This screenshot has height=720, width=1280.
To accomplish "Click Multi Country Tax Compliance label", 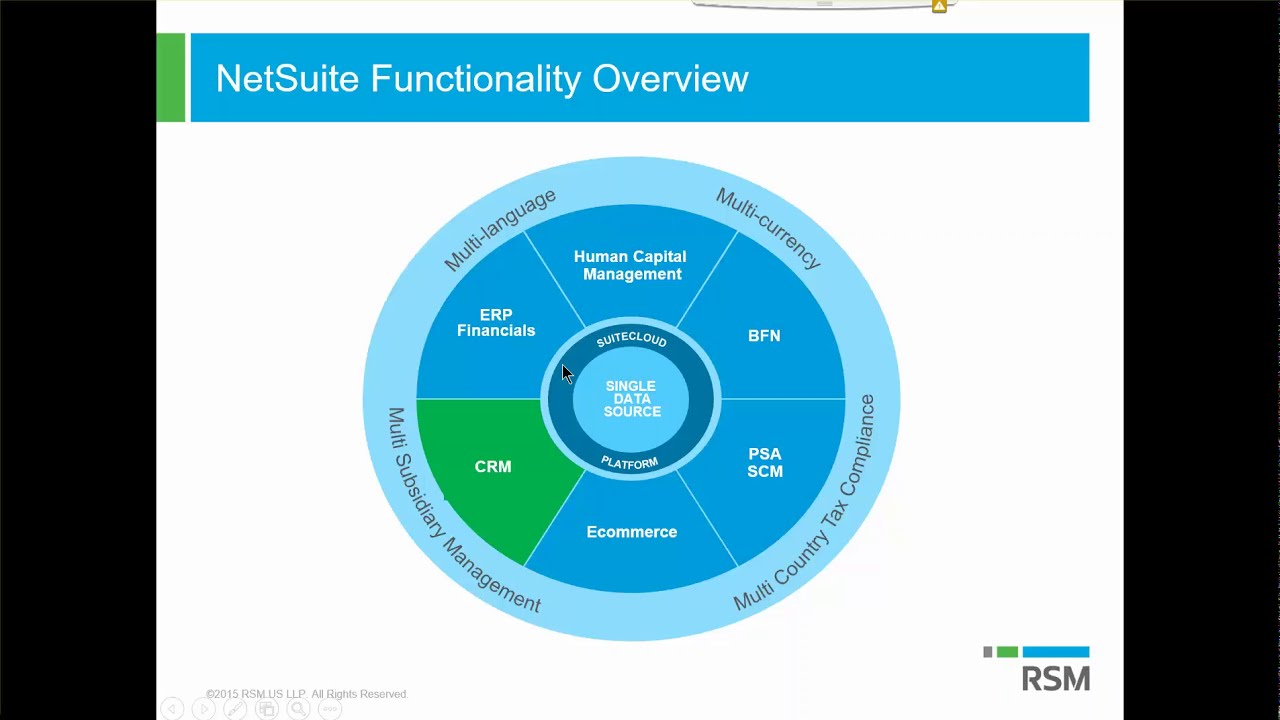I will pos(806,503).
